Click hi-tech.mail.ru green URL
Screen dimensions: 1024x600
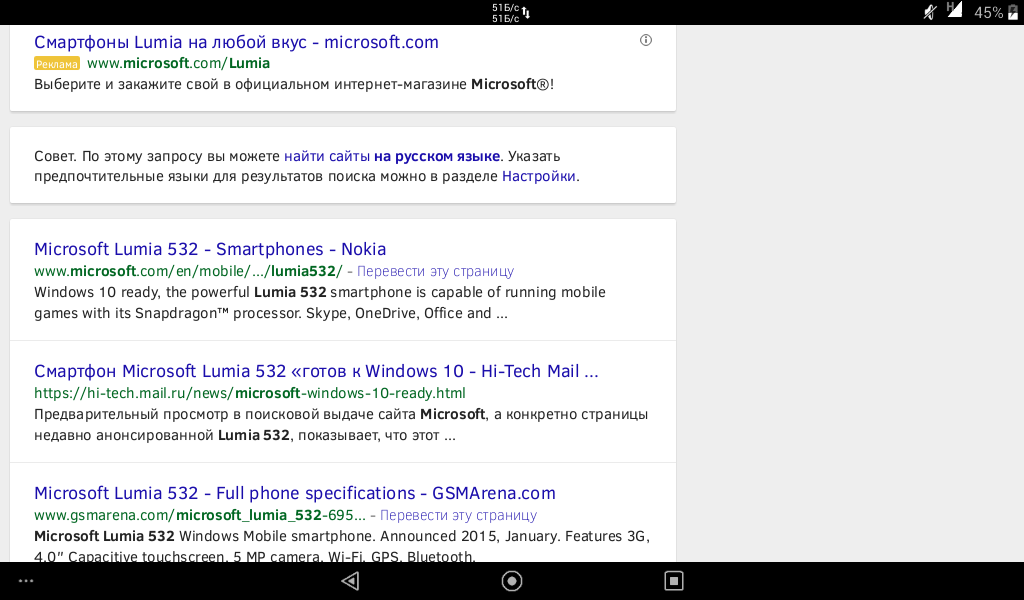pos(249,393)
